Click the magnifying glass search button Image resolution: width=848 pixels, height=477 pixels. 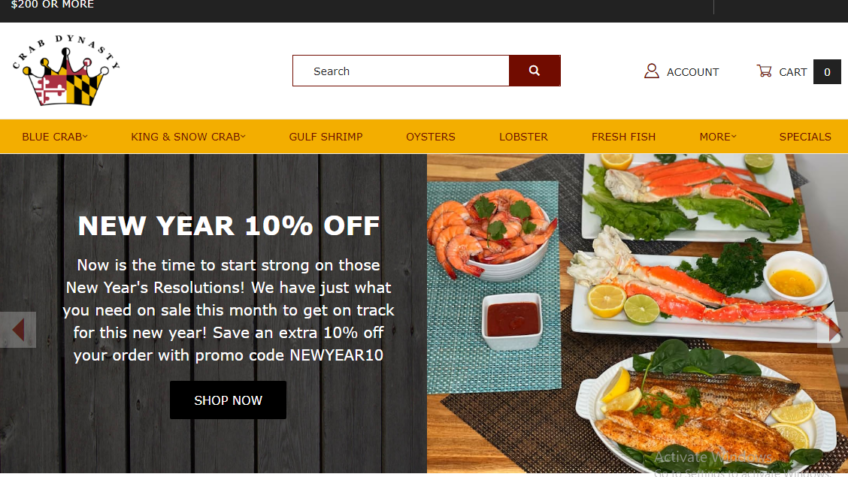(x=534, y=71)
